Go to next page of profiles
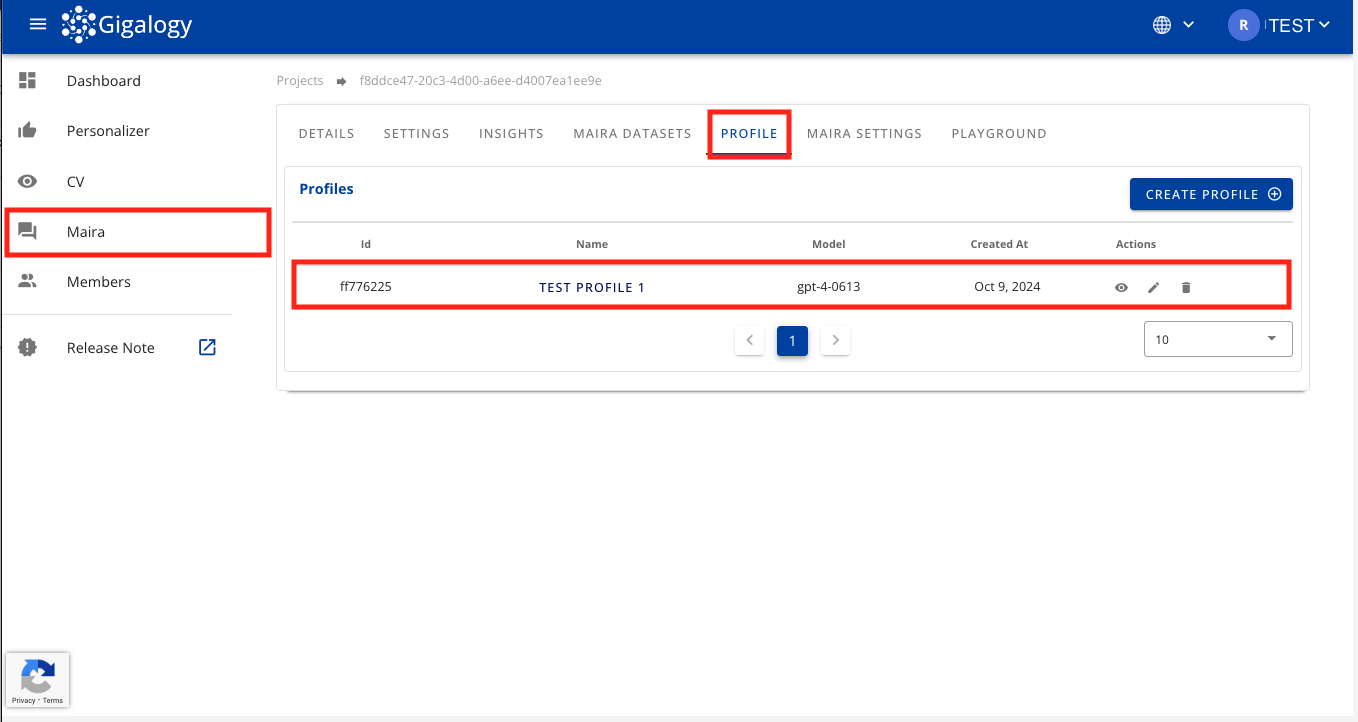The width and height of the screenshot is (1358, 722). [835, 341]
